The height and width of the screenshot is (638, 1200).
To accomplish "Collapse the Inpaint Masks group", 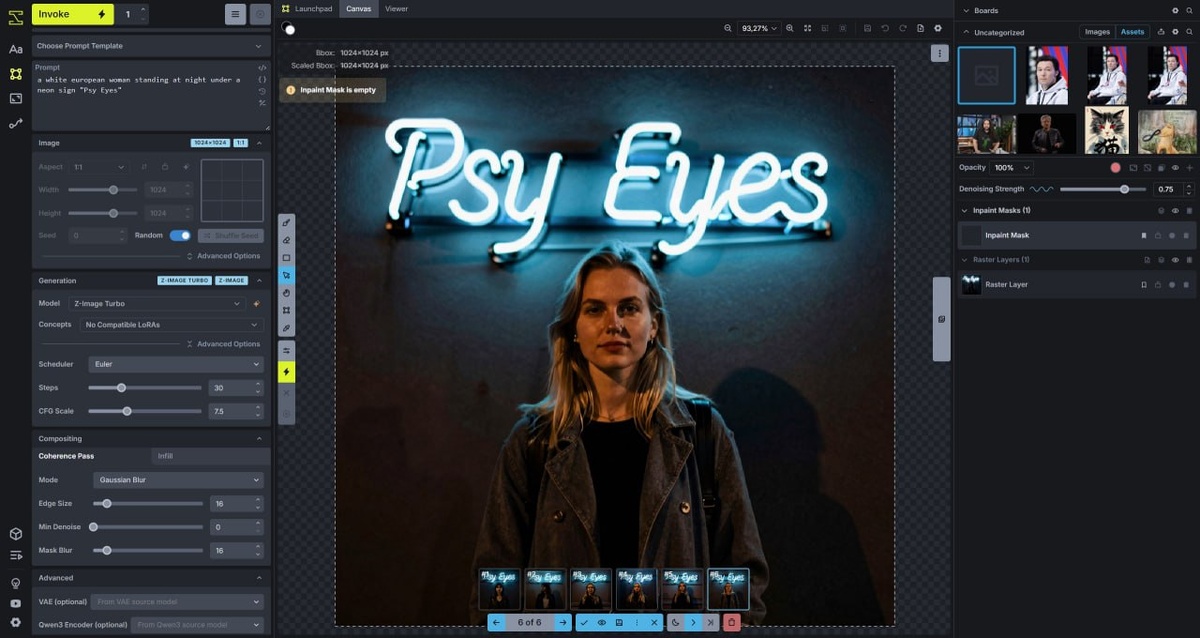I will point(964,211).
